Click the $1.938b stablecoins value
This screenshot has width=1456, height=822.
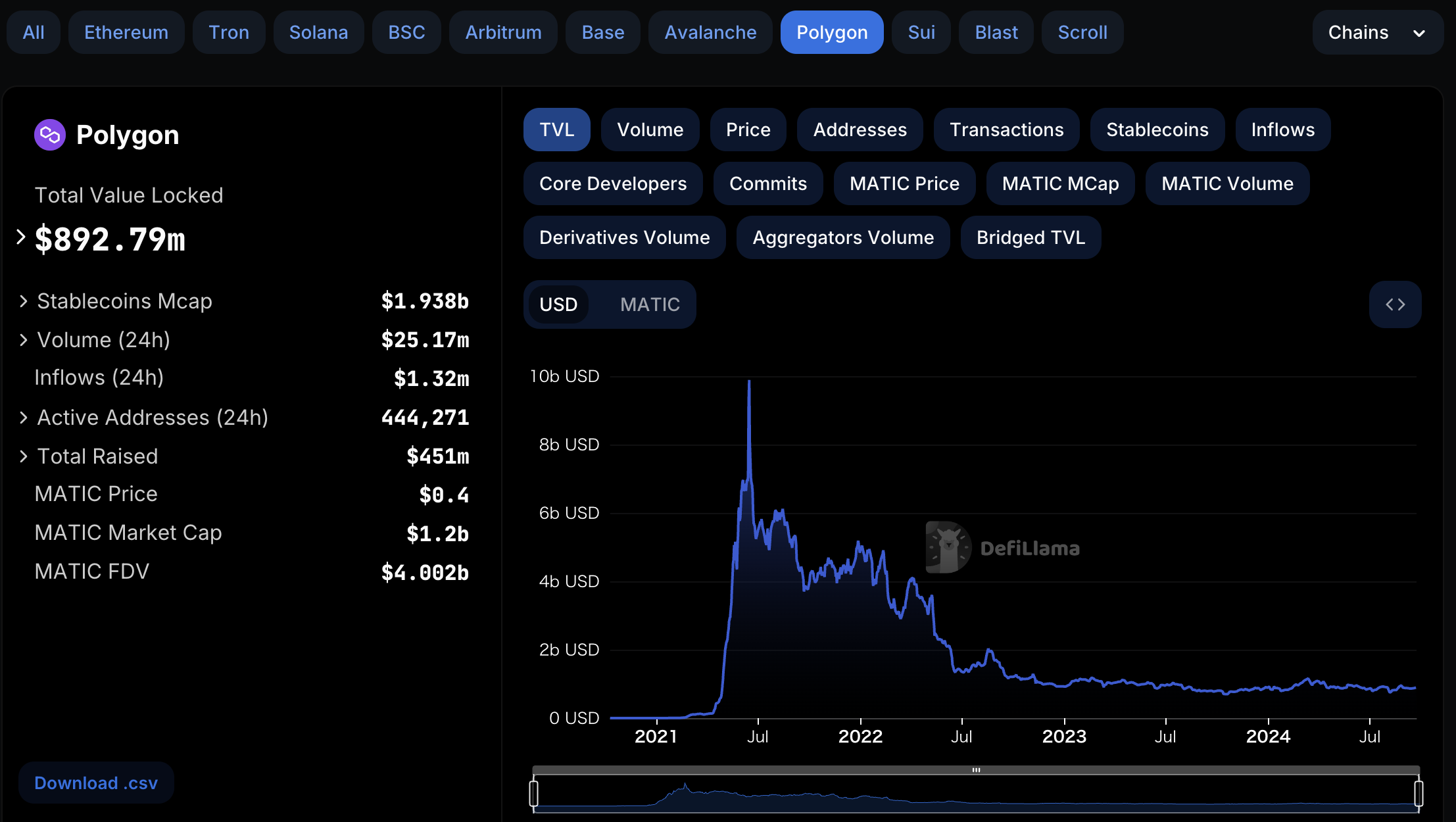(425, 301)
